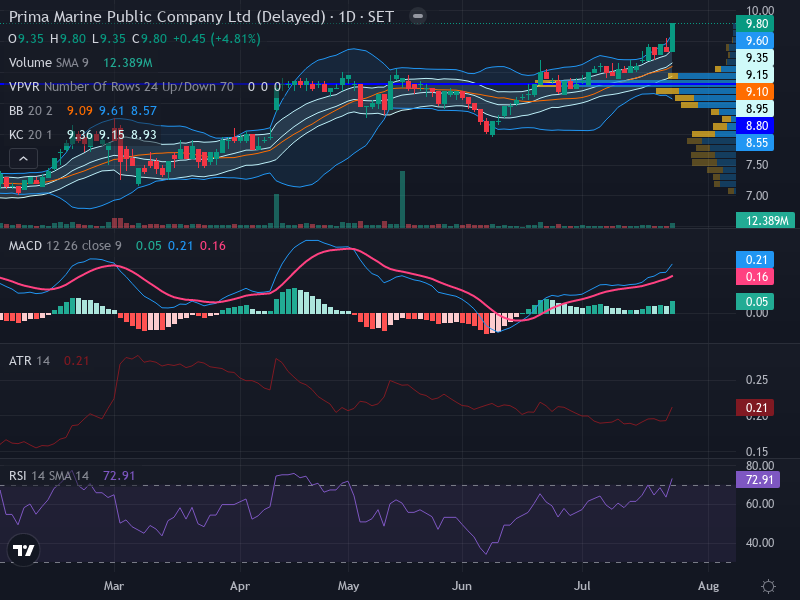Click the Jun label on time axis

point(462,586)
